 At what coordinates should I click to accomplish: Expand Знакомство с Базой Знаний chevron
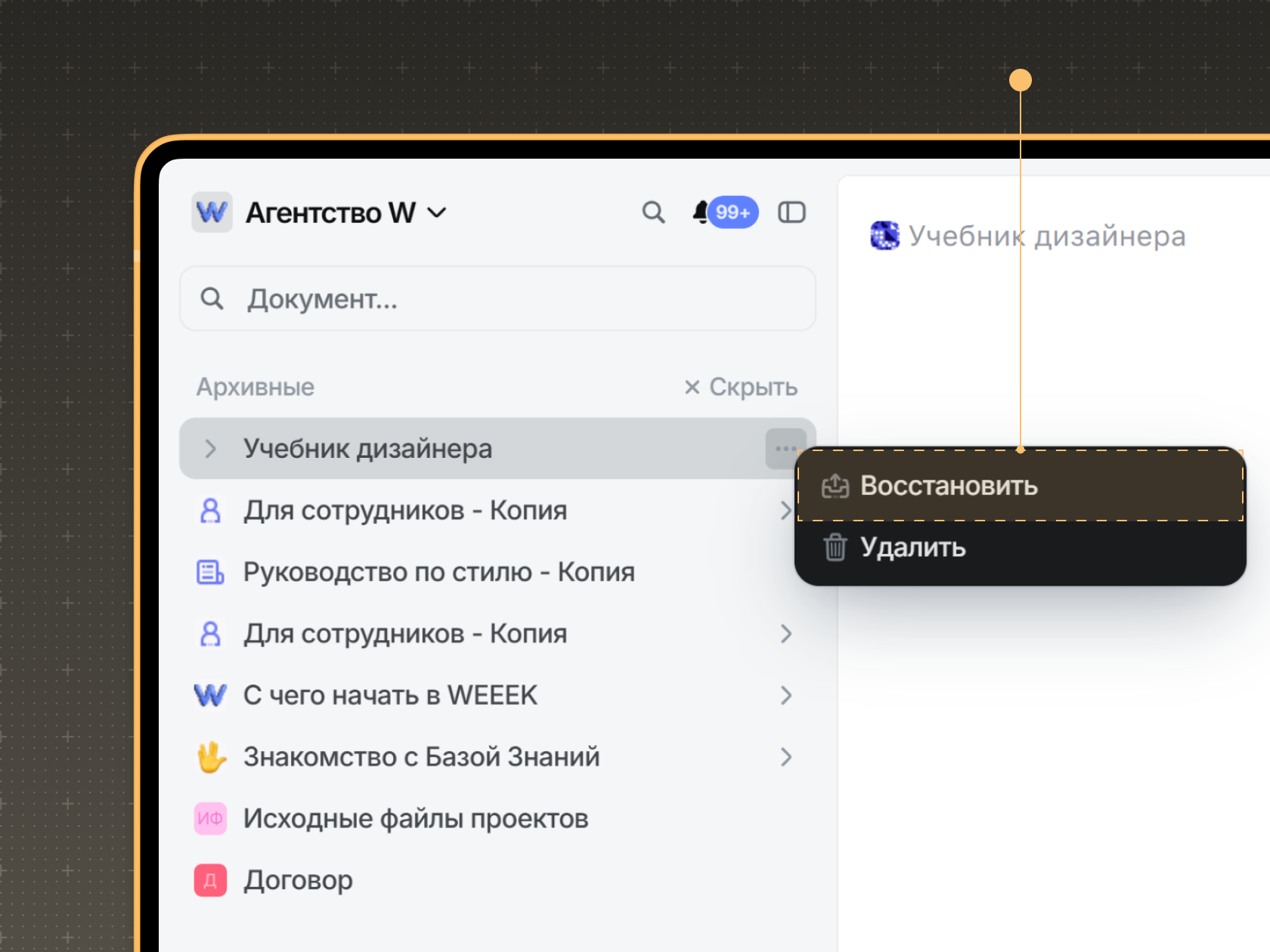786,757
